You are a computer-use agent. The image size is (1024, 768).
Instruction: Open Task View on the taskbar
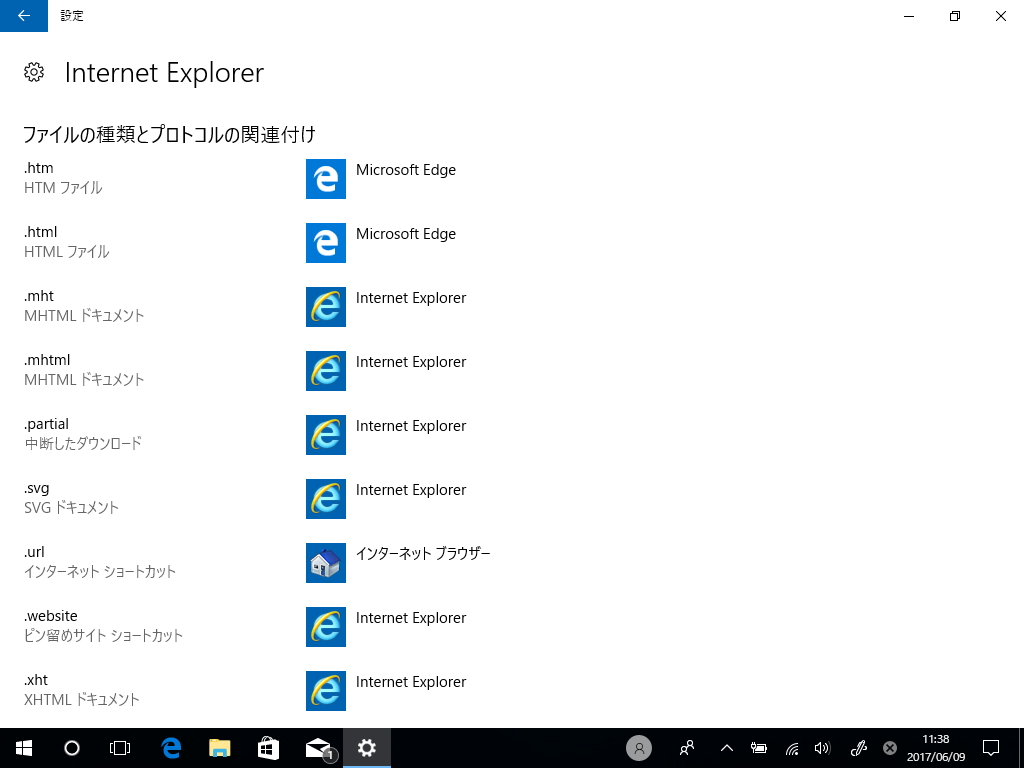(120, 748)
